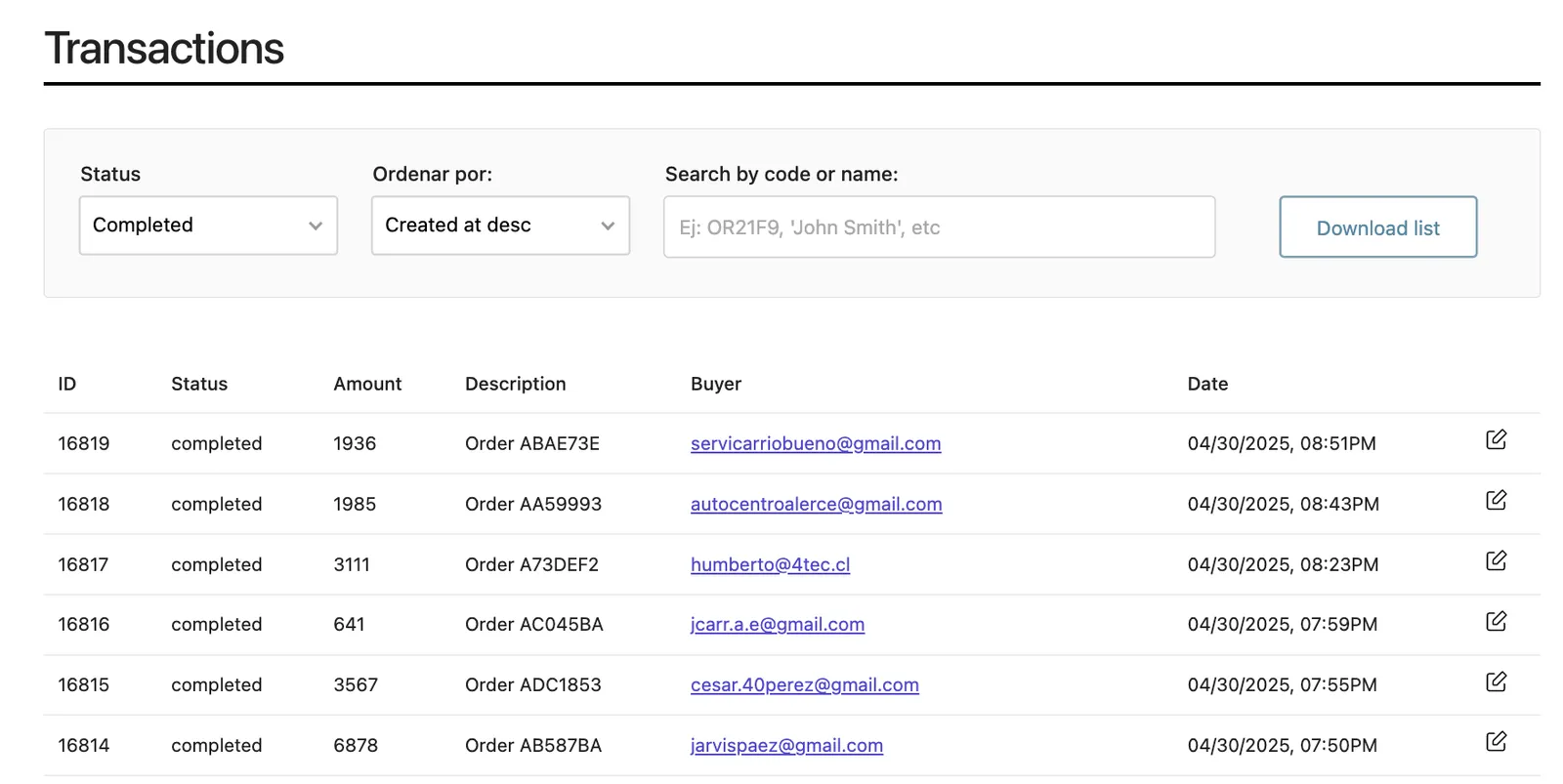
Task: Open the edit icon for order ADC1853
Action: tap(1496, 681)
